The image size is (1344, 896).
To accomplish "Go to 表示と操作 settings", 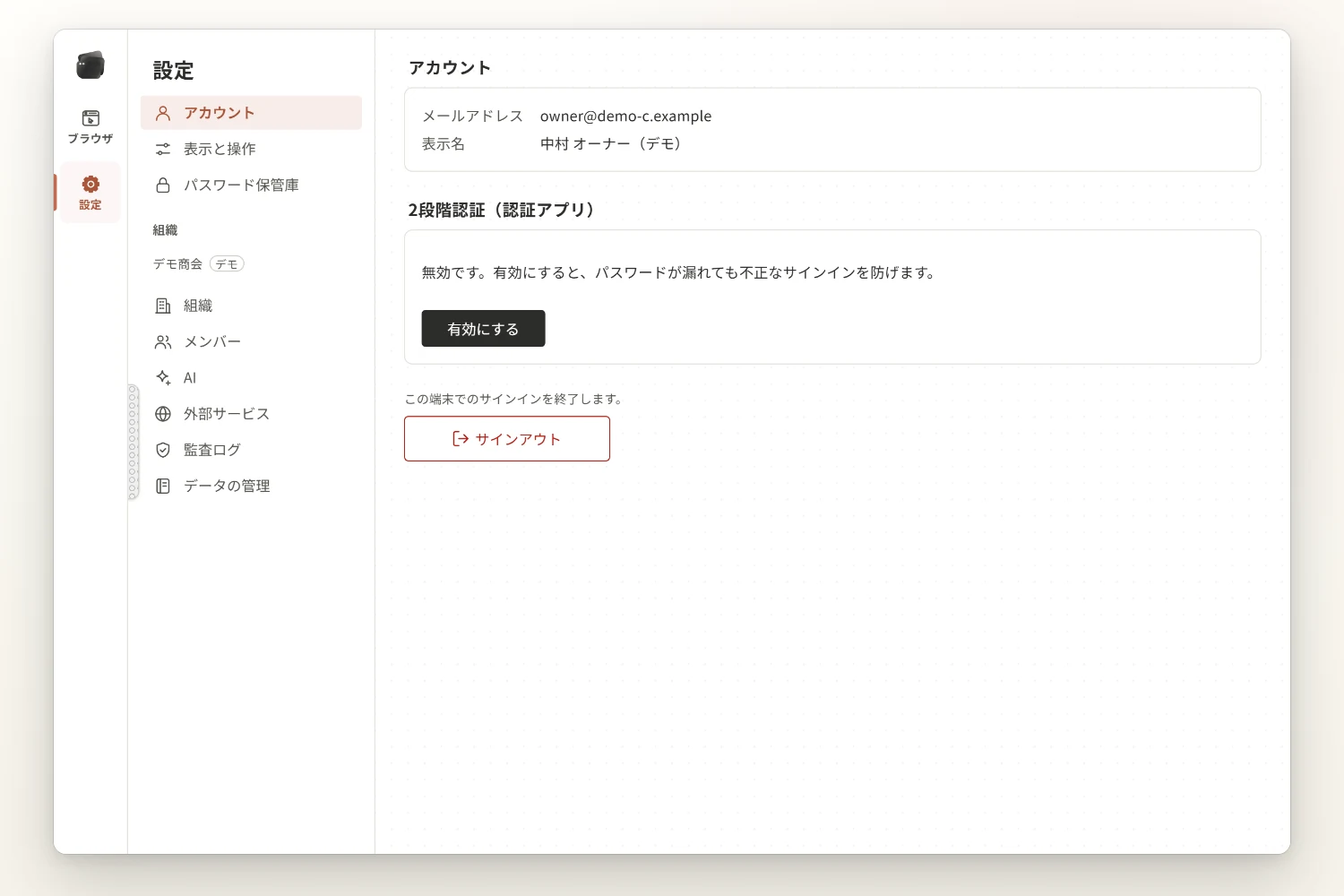I will pos(251,149).
